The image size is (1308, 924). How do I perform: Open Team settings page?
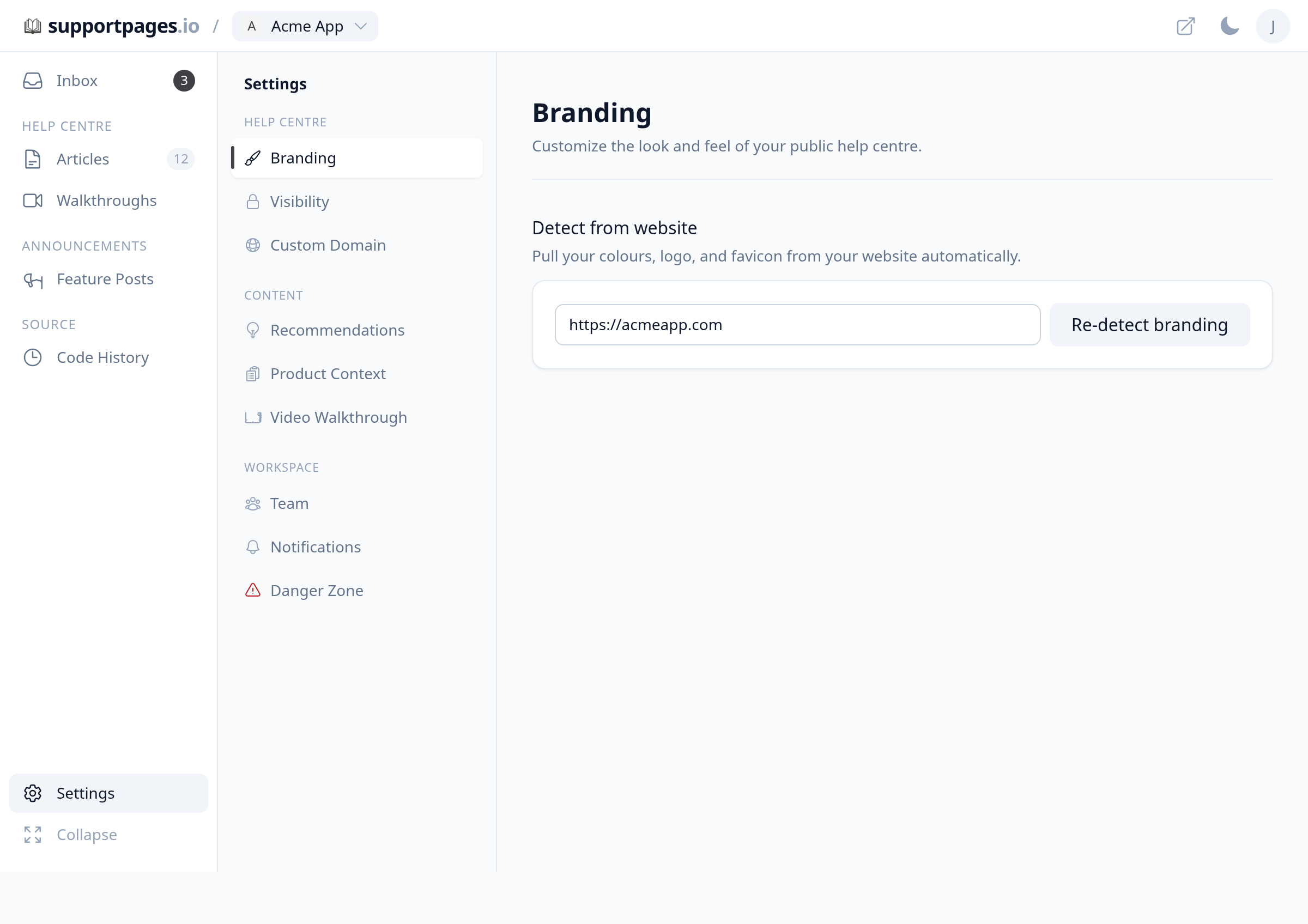[x=356, y=503]
